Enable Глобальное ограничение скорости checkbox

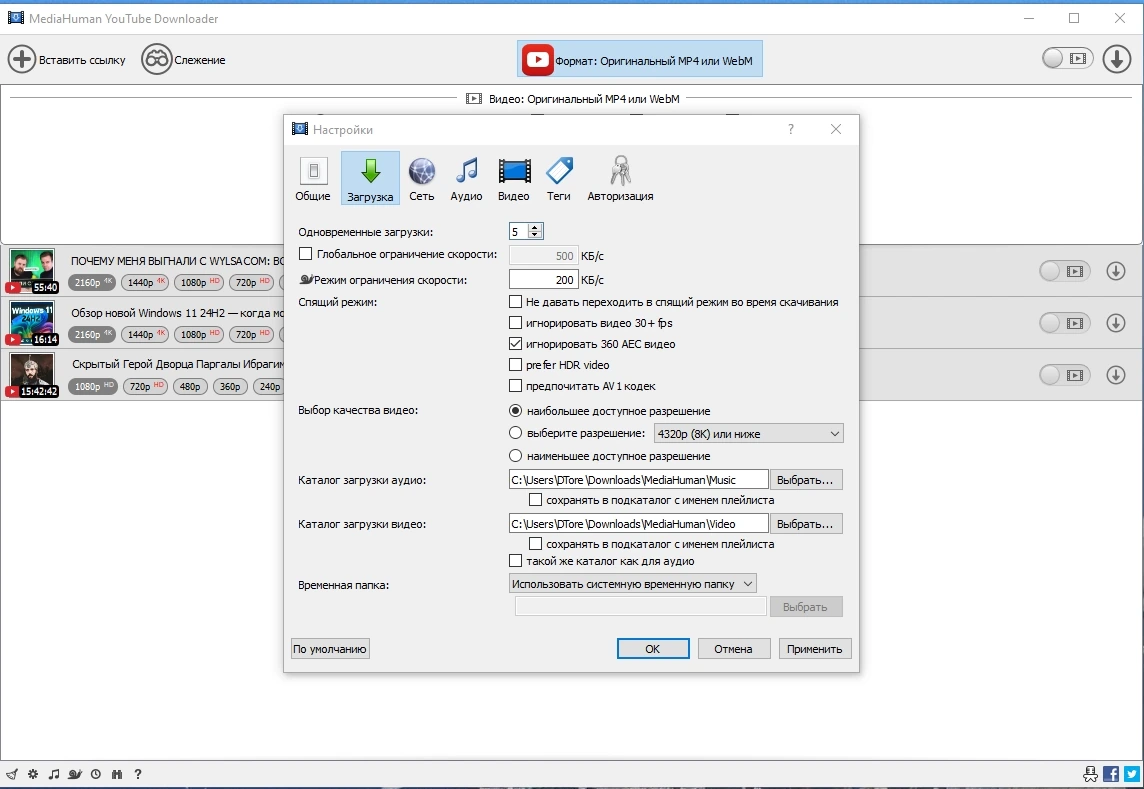[306, 254]
